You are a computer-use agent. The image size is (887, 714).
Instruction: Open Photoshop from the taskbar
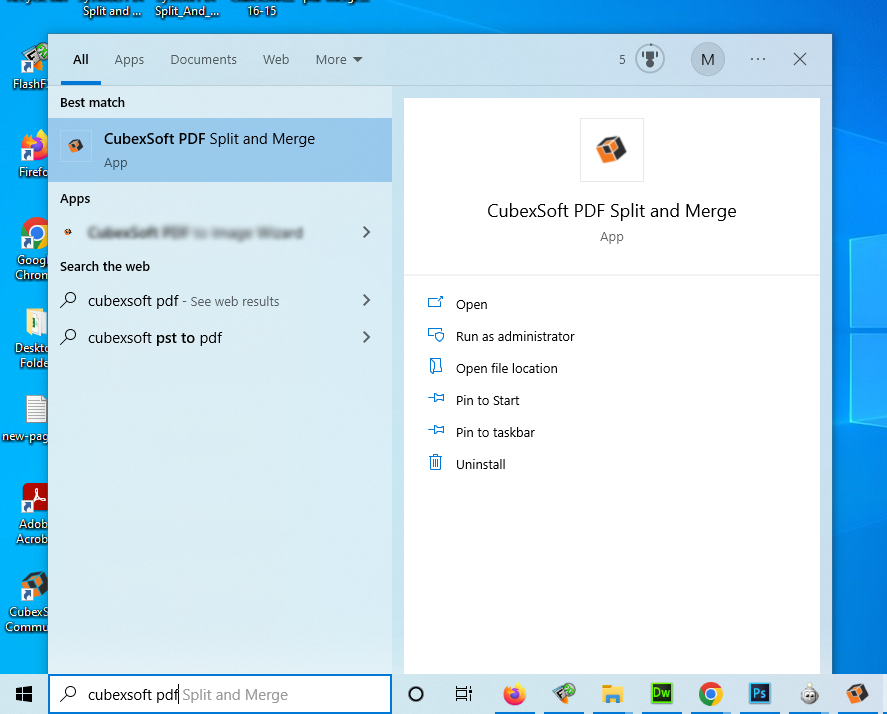[x=759, y=694]
